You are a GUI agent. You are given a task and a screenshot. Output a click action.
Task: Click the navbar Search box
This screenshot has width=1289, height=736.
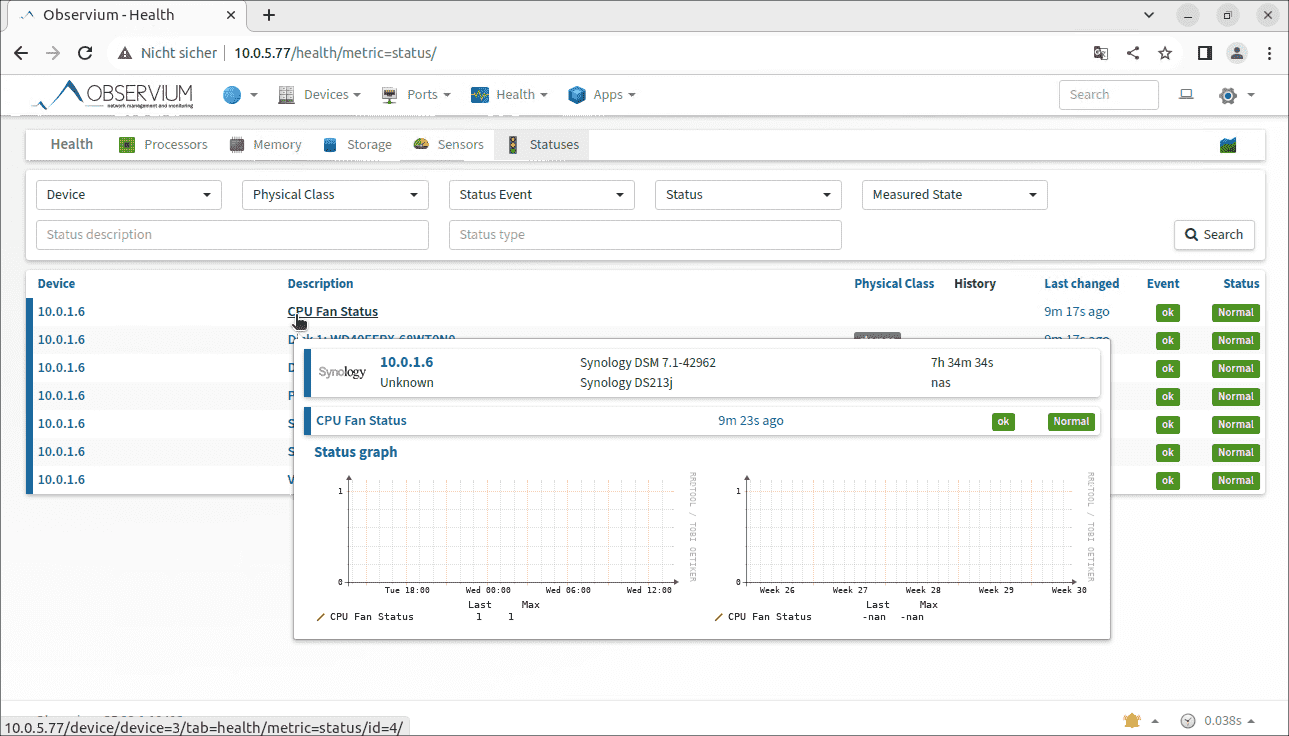1109,95
